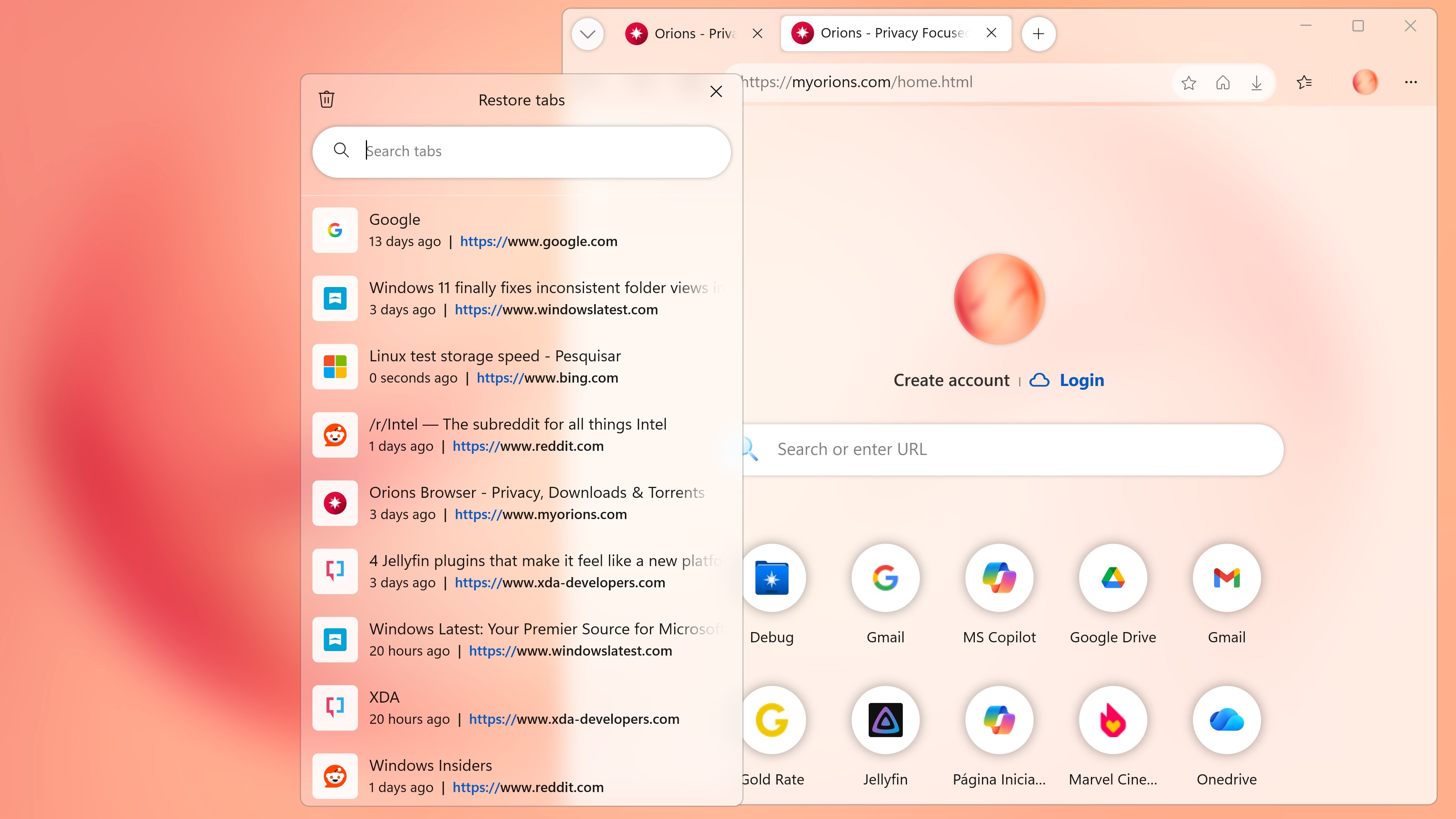Open the downloads arrow icon

click(1257, 83)
